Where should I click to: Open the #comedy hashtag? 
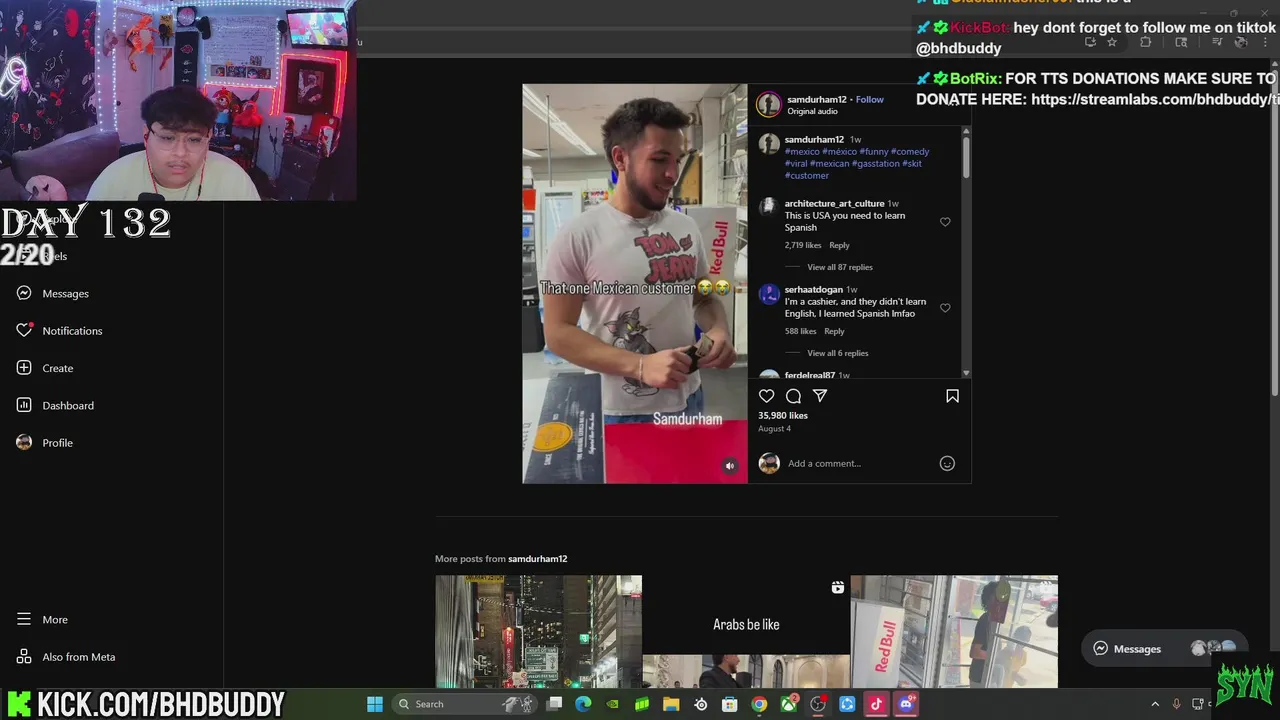(910, 151)
